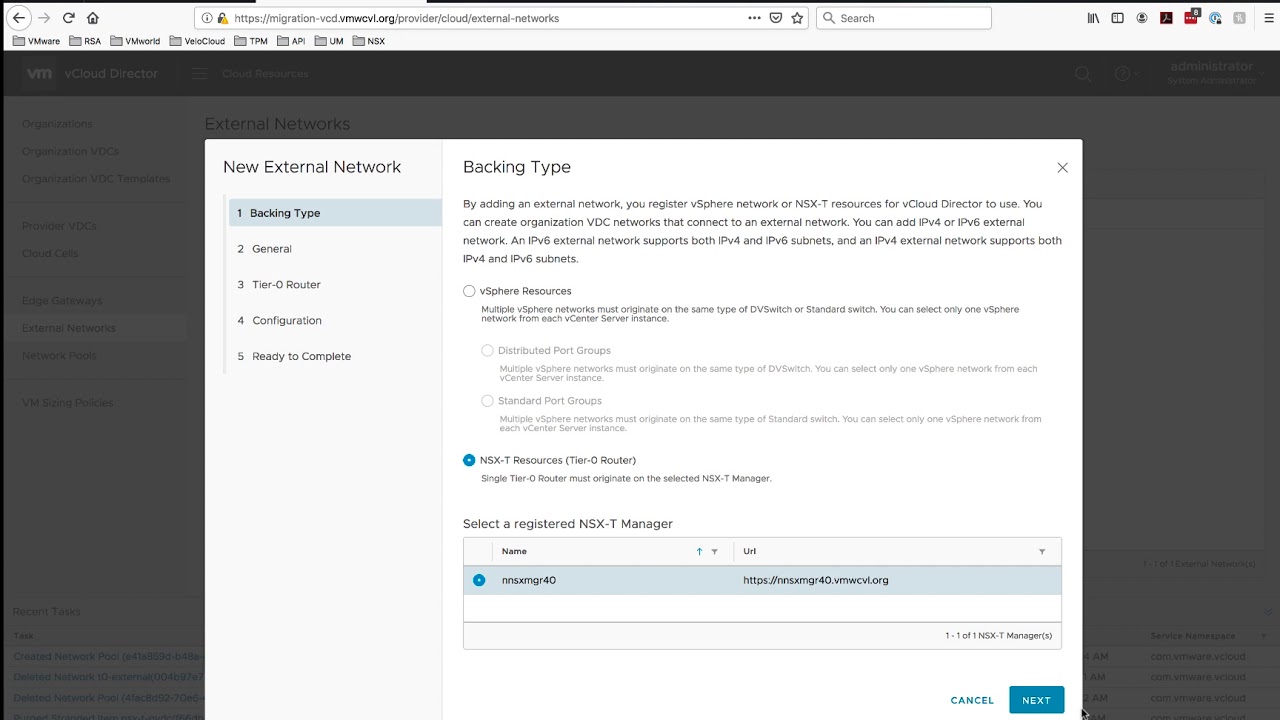The height and width of the screenshot is (720, 1280).
Task: Open Organizations in background sidebar
Action: point(57,124)
